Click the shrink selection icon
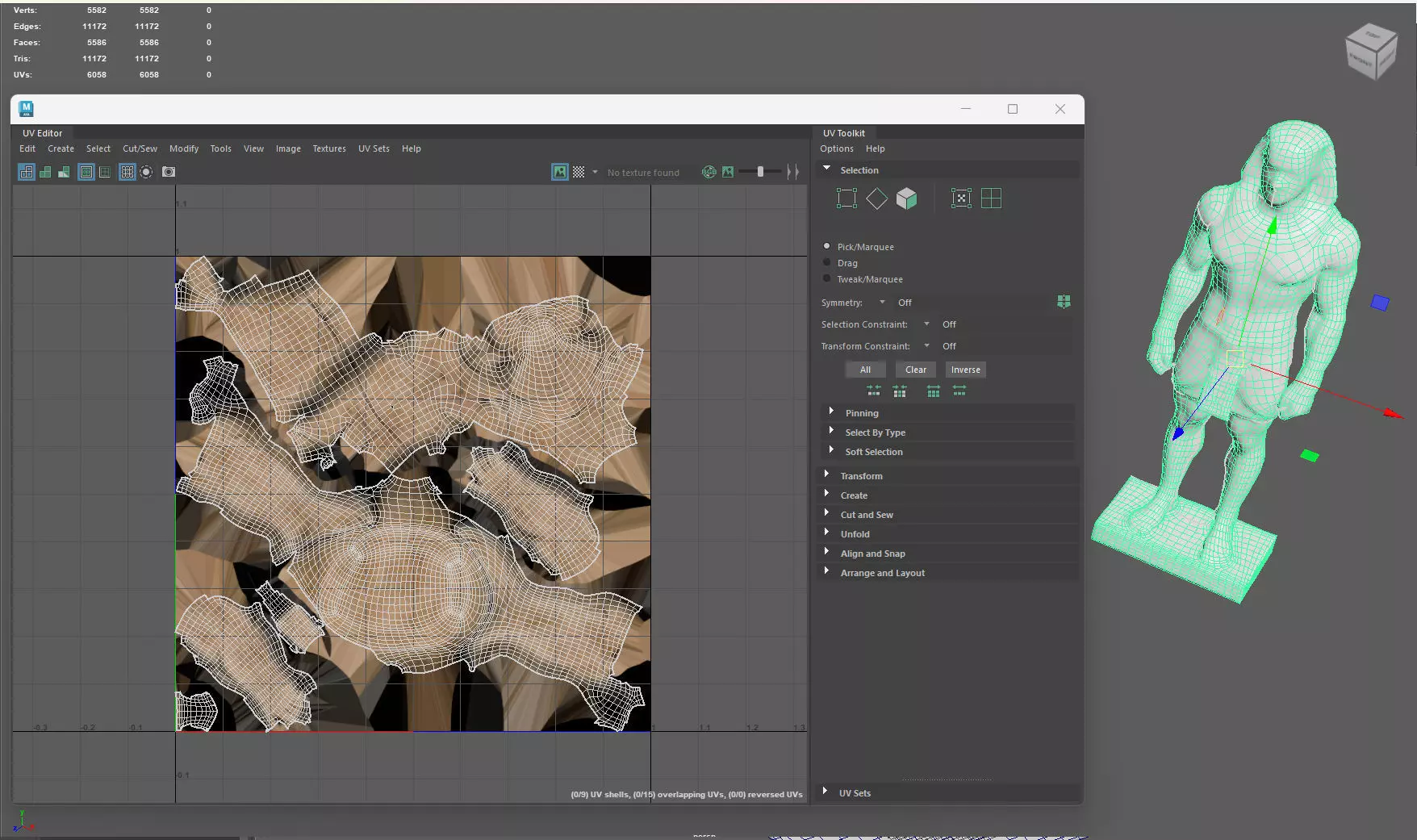Image resolution: width=1417 pixels, height=840 pixels. click(874, 391)
